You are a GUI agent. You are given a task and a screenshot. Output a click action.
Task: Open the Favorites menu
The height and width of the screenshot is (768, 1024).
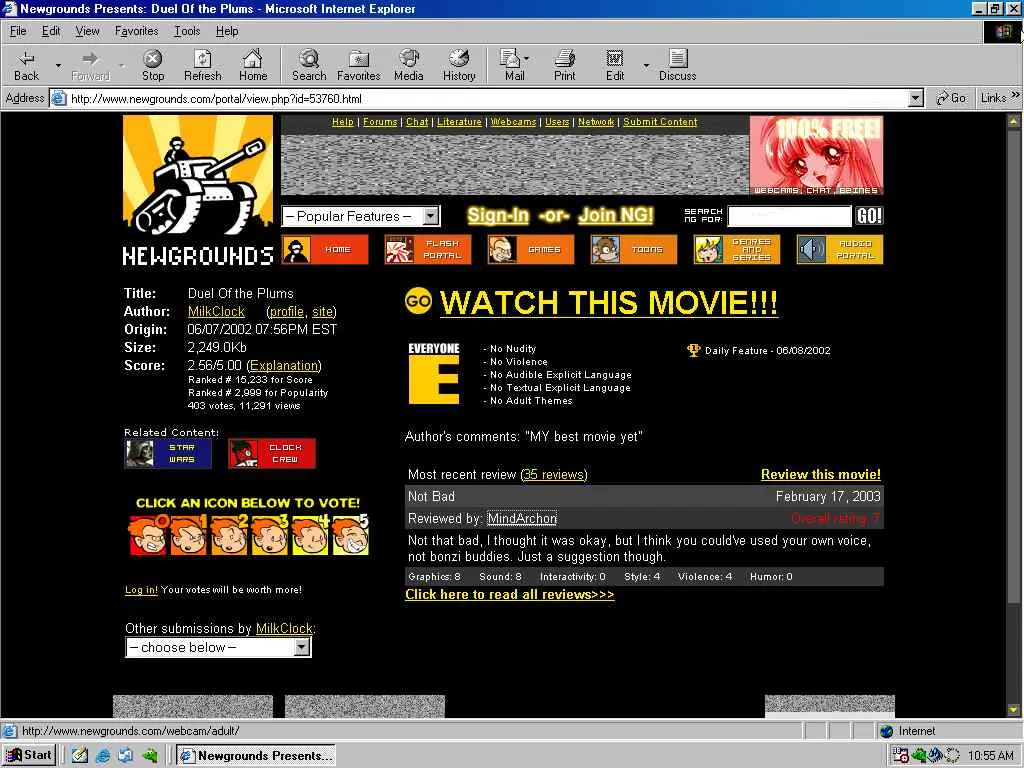click(x=136, y=31)
